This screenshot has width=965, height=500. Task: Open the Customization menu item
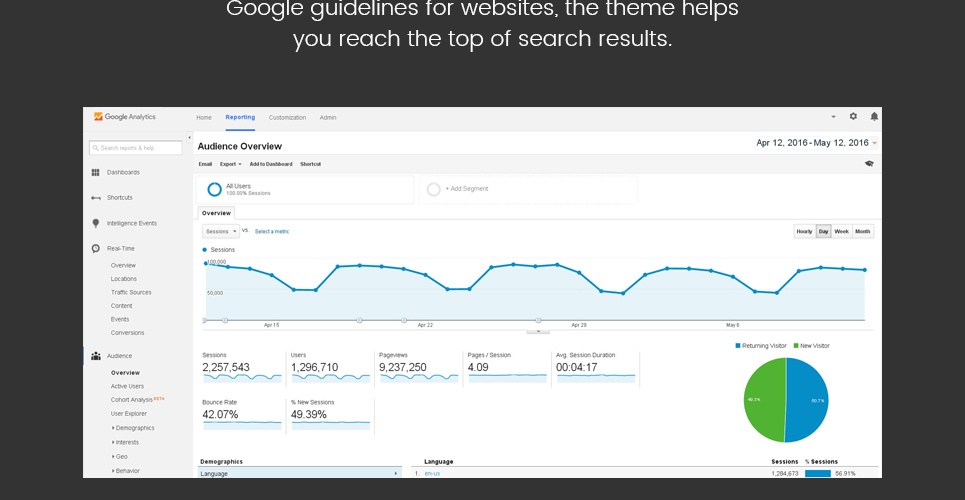click(287, 118)
